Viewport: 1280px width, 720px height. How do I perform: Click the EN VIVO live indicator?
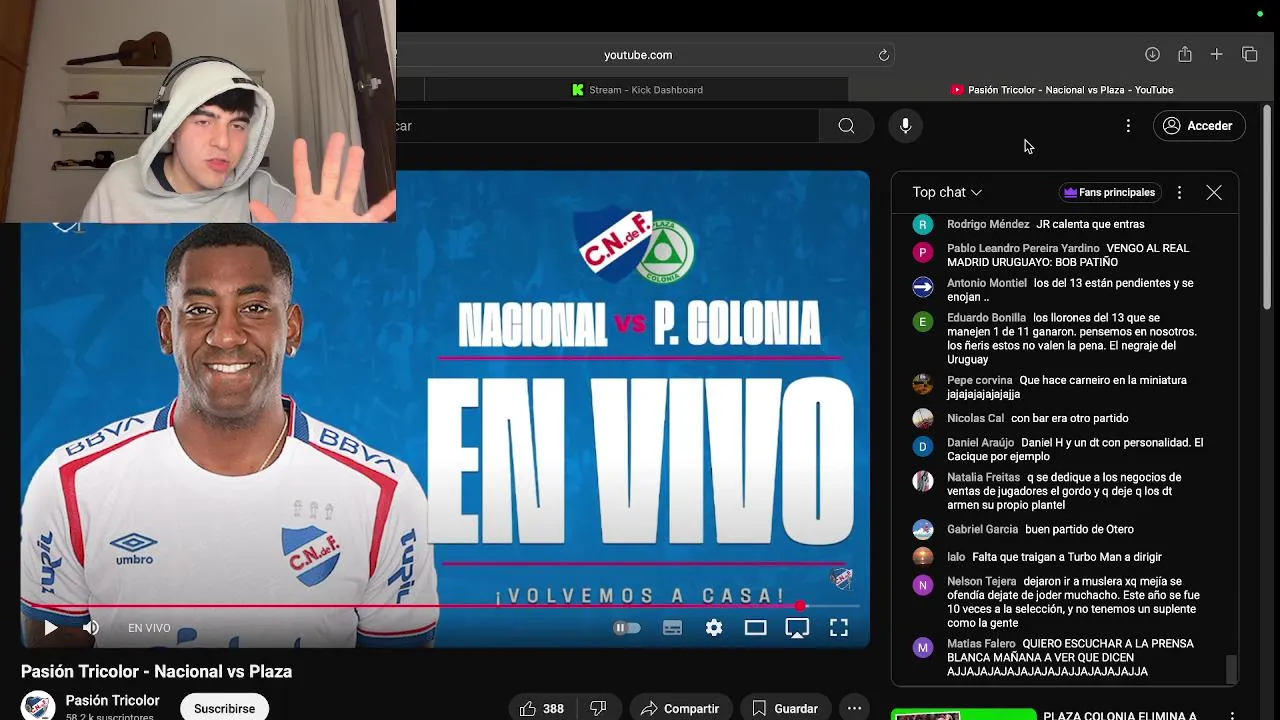(x=149, y=628)
